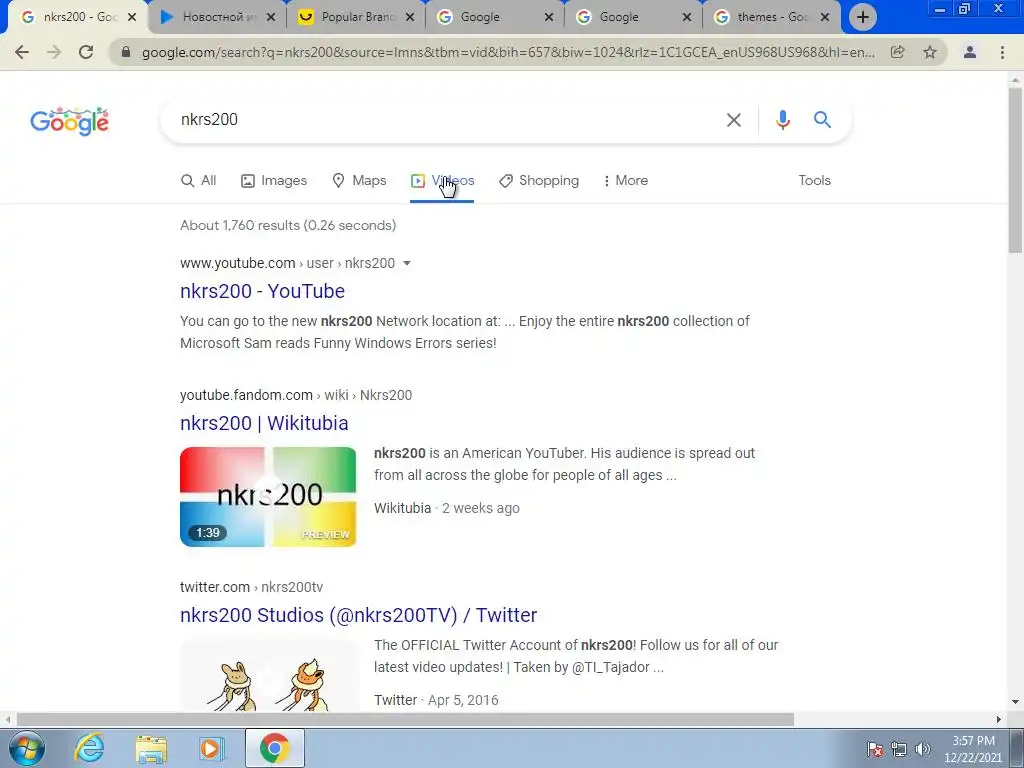Click the horizontal scrollbar thumb
Viewport: 1024px width, 768px height.
(405, 720)
